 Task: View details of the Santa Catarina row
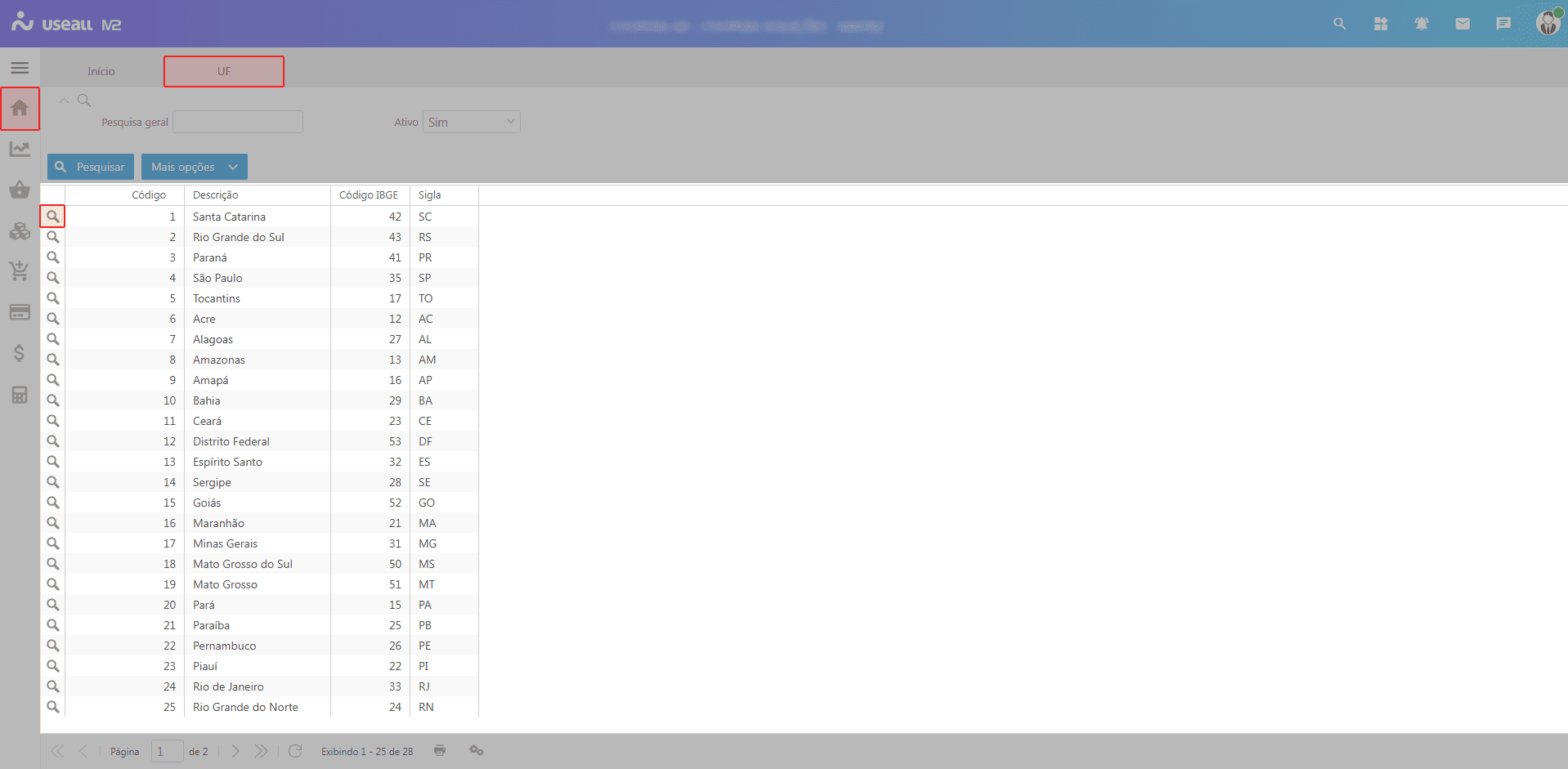coord(53,217)
